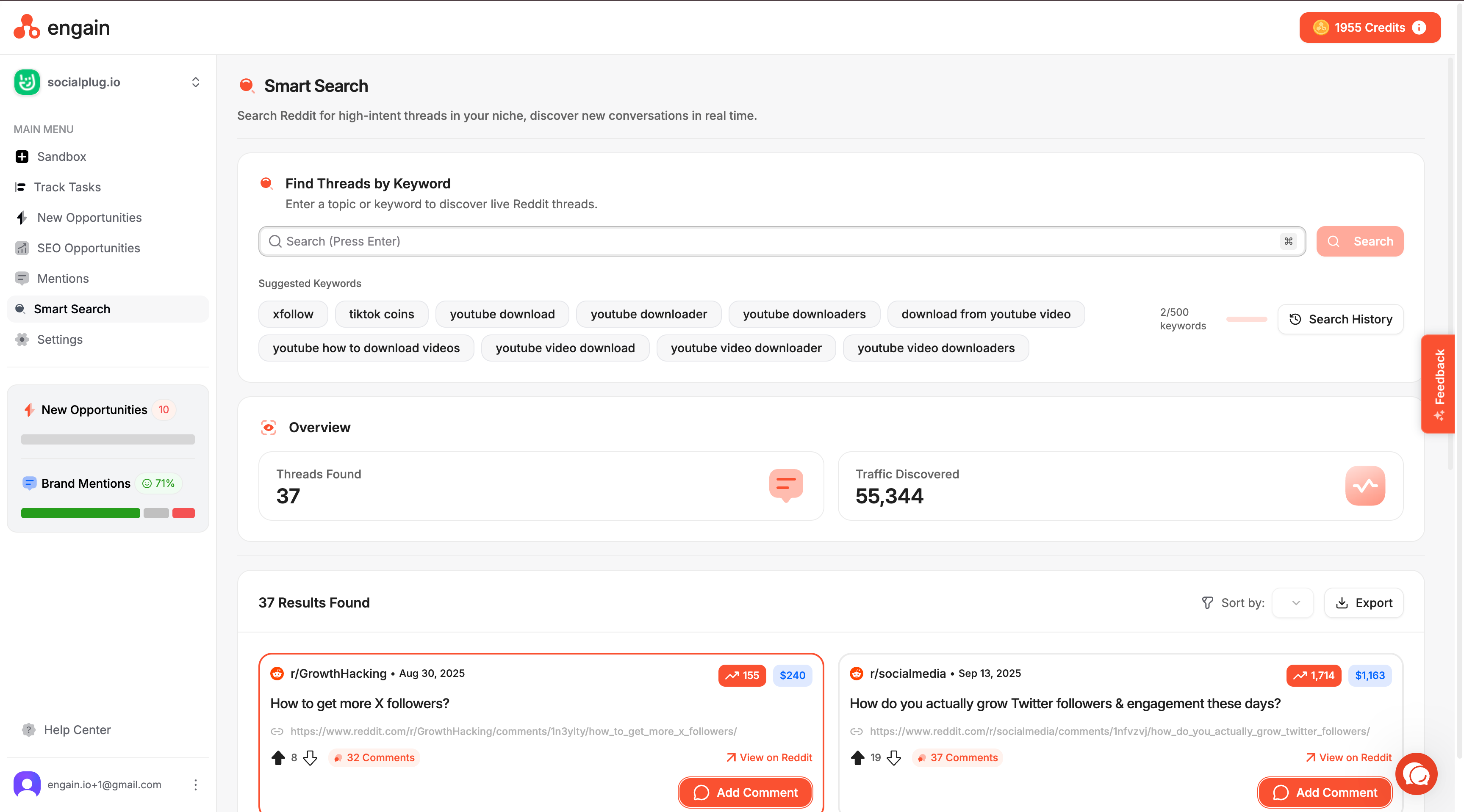Open the live chat support bubble

click(x=1416, y=774)
